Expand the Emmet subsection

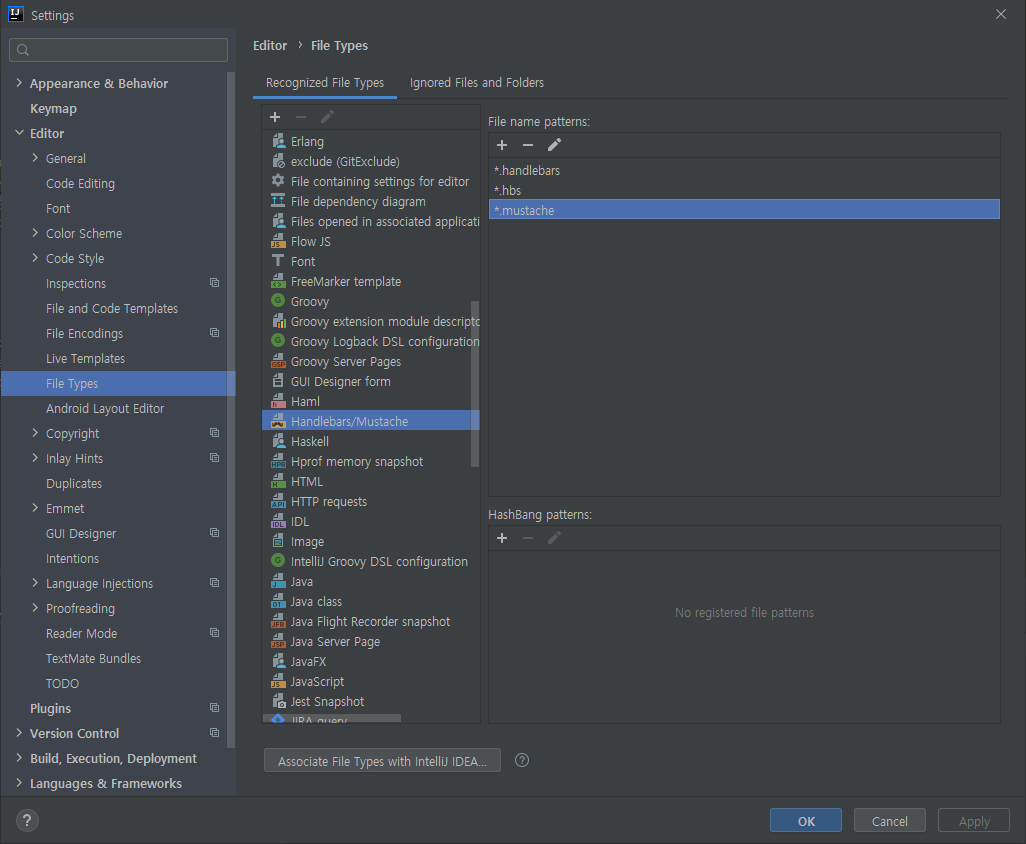(35, 508)
